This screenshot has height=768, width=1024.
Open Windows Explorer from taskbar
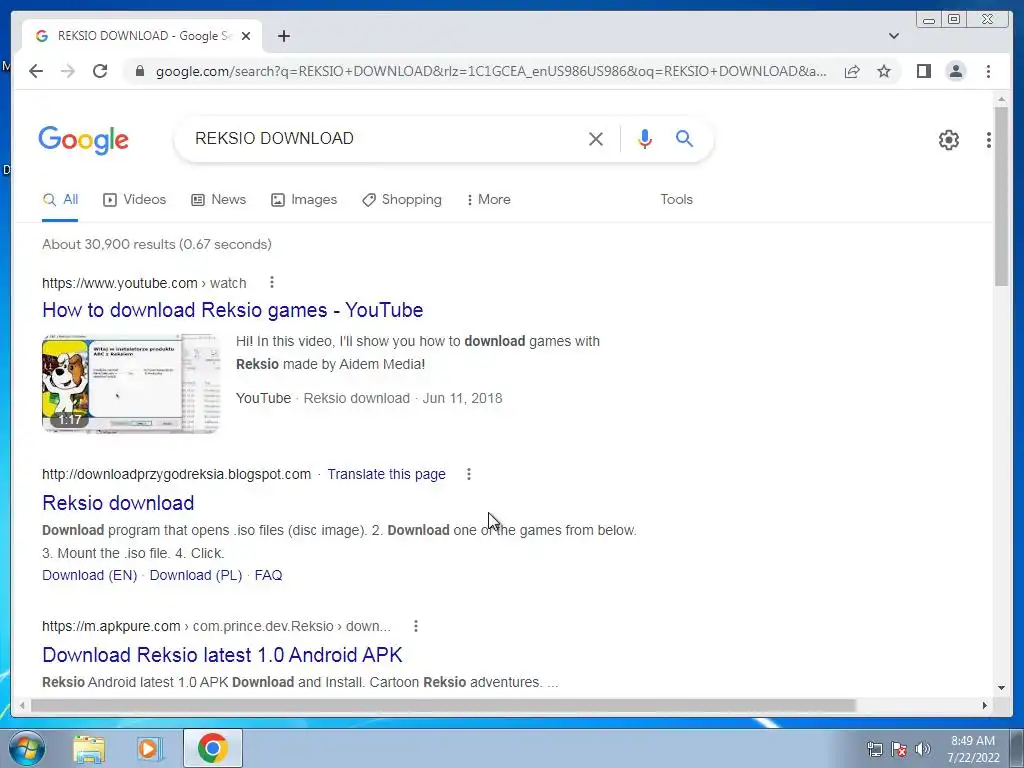click(89, 748)
